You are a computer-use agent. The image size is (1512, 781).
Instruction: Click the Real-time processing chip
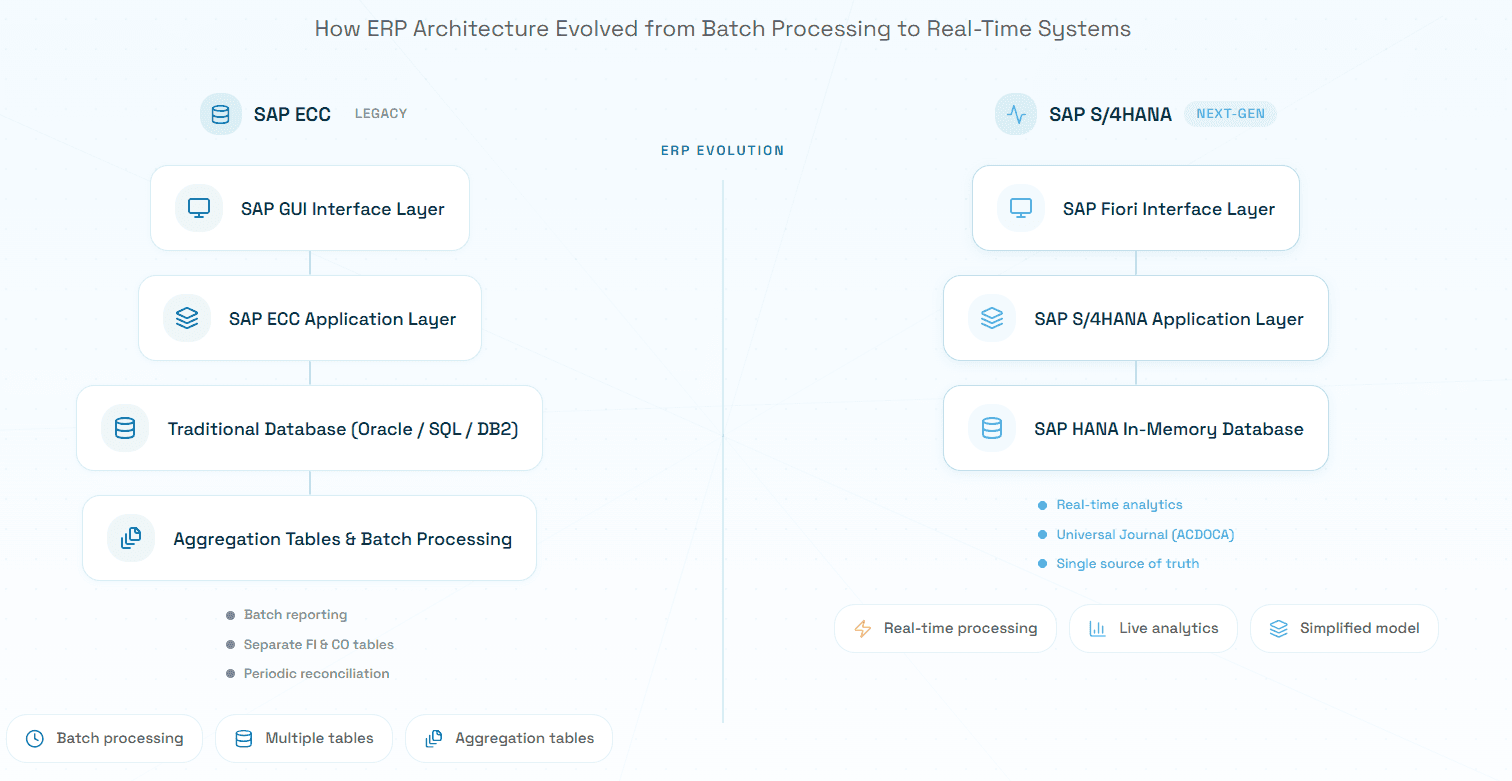click(x=945, y=629)
